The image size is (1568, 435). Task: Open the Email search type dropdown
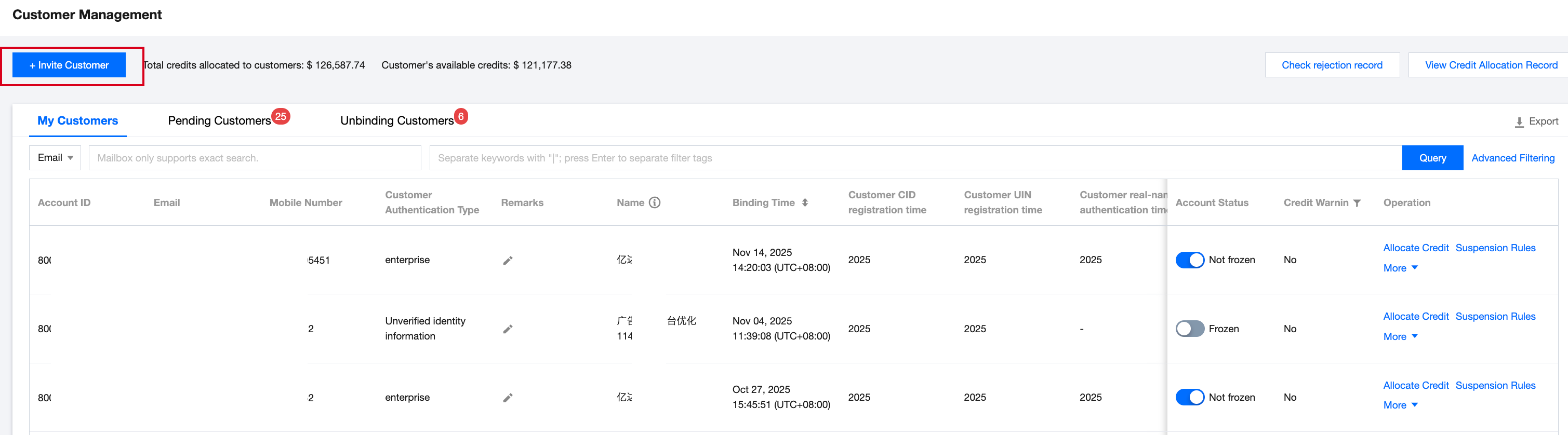(x=55, y=158)
